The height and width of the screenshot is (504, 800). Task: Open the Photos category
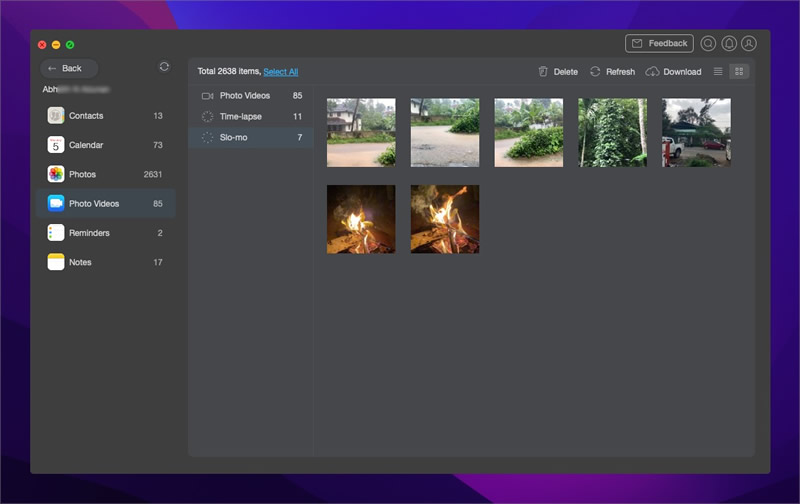pyautogui.click(x=106, y=174)
